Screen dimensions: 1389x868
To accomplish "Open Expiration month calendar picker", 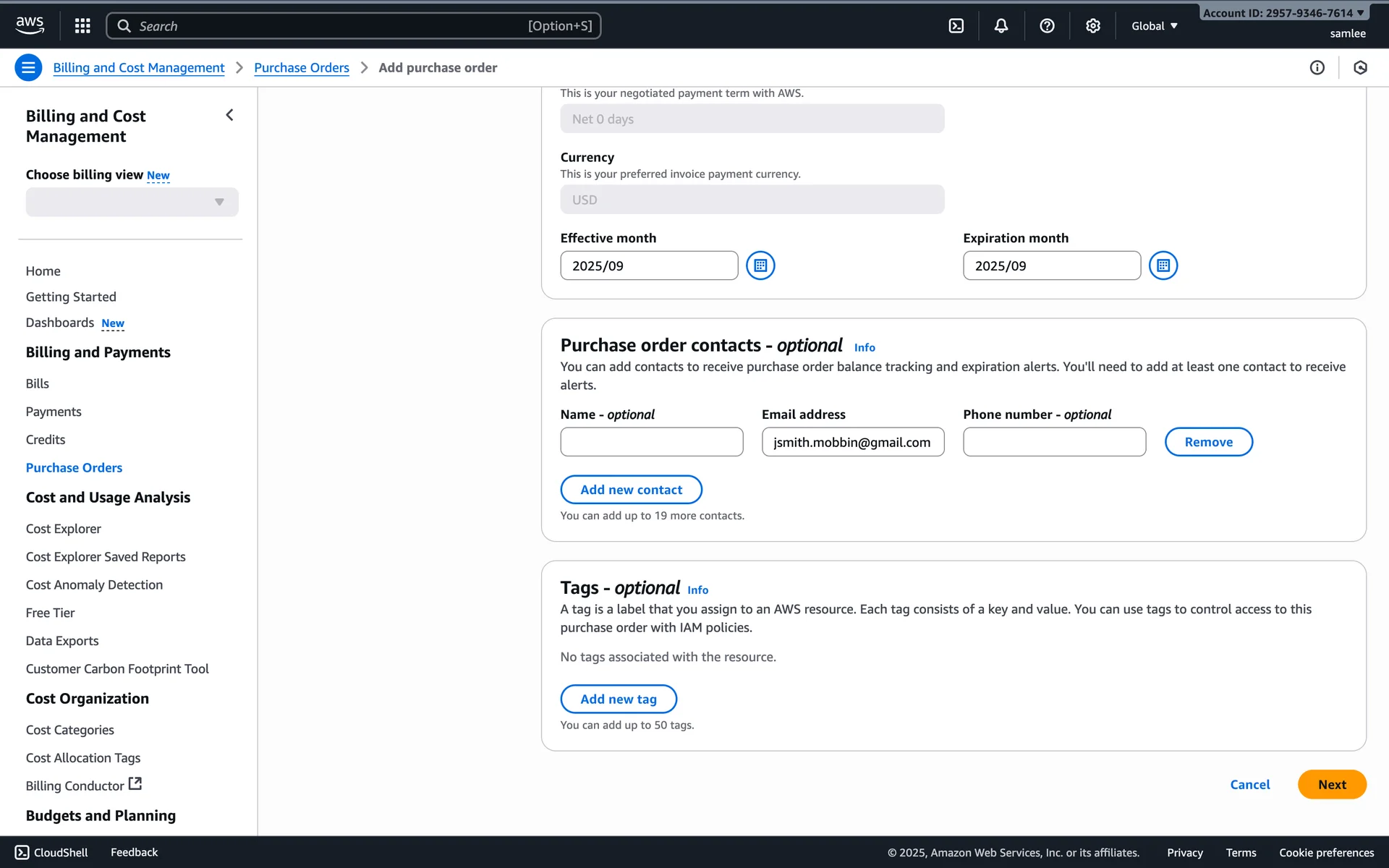I will pyautogui.click(x=1163, y=265).
